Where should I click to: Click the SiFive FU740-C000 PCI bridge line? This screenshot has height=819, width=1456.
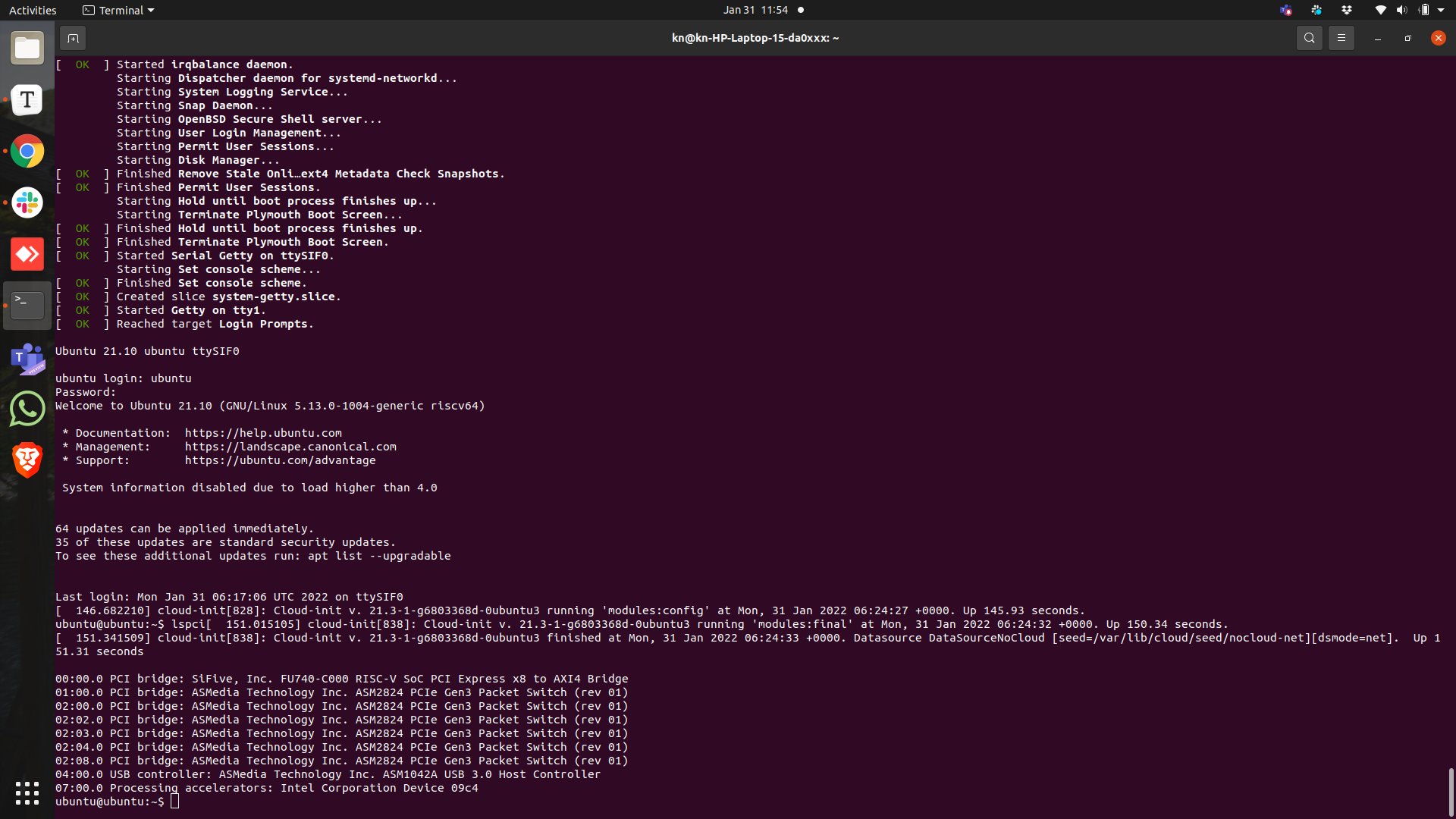(342, 679)
